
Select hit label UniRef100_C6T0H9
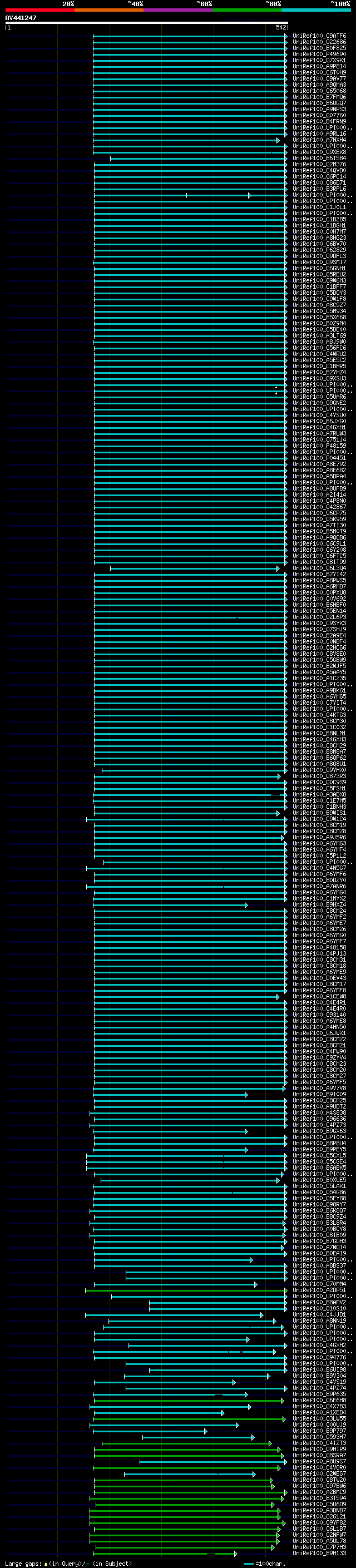tap(319, 72)
